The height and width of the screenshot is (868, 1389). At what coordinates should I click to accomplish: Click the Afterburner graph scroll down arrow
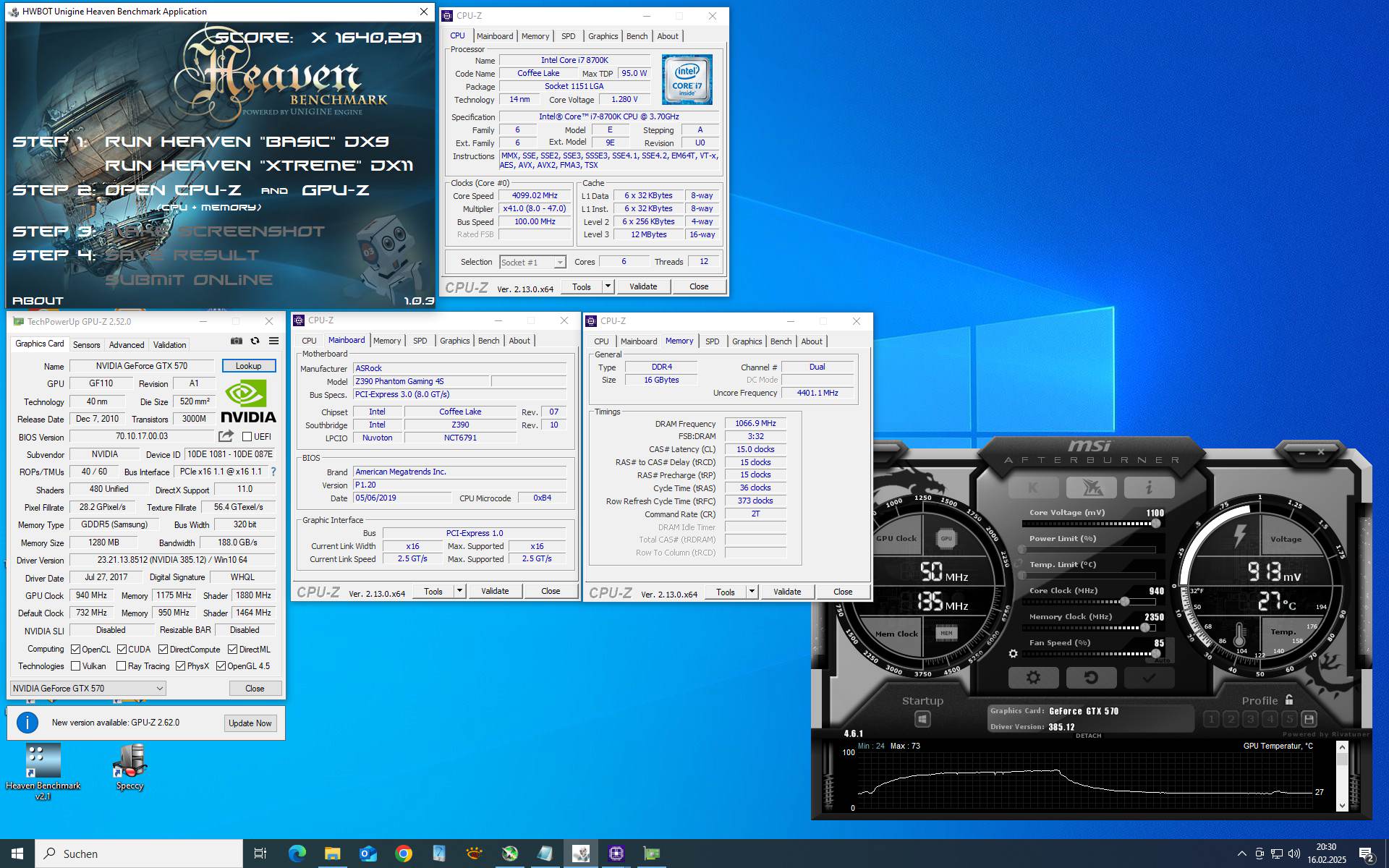pyautogui.click(x=1342, y=805)
